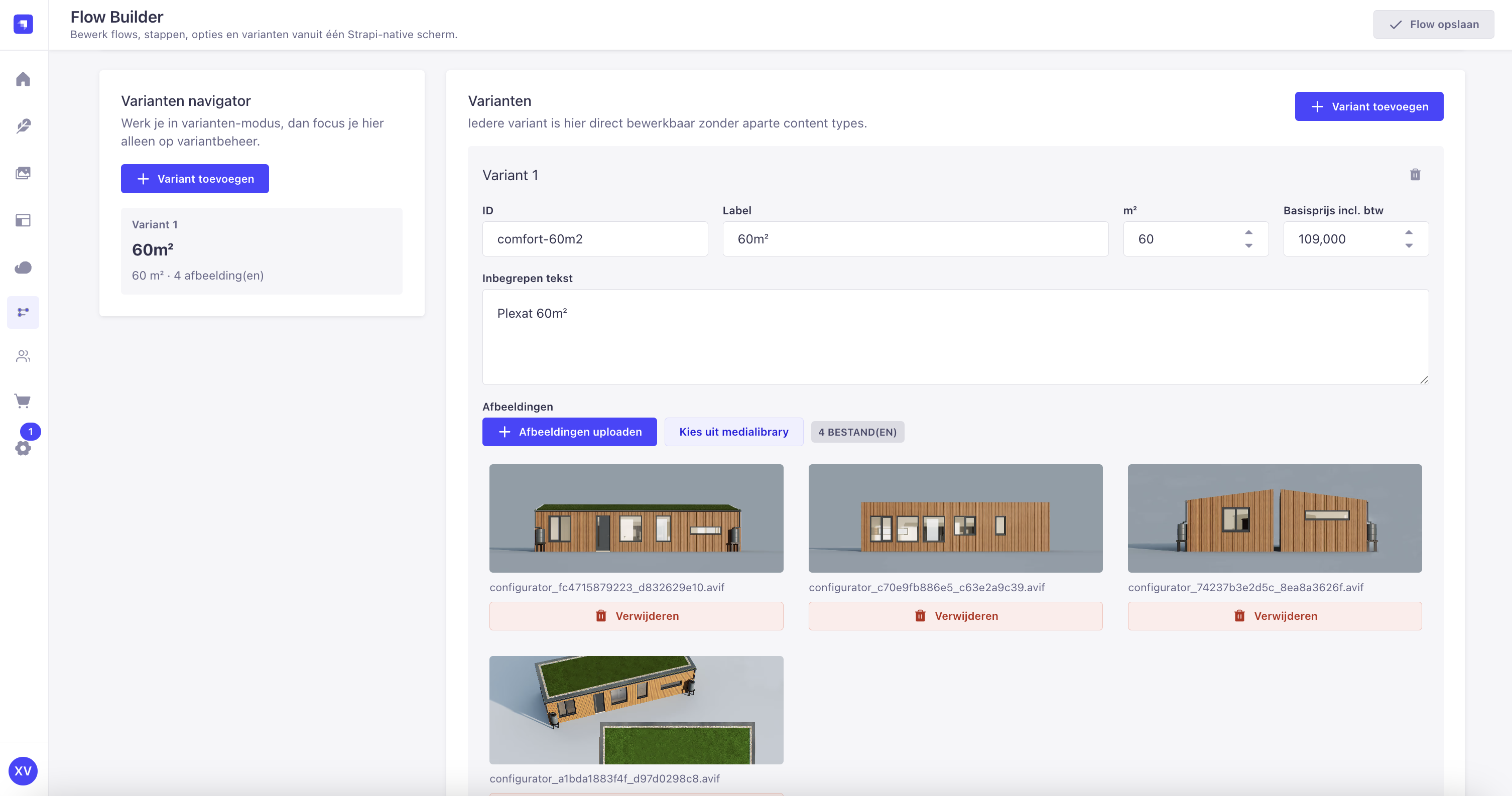Click filename configurator_74237b3e2d5c_8ea8a3626f.avif
The height and width of the screenshot is (796, 1512).
click(x=1245, y=587)
